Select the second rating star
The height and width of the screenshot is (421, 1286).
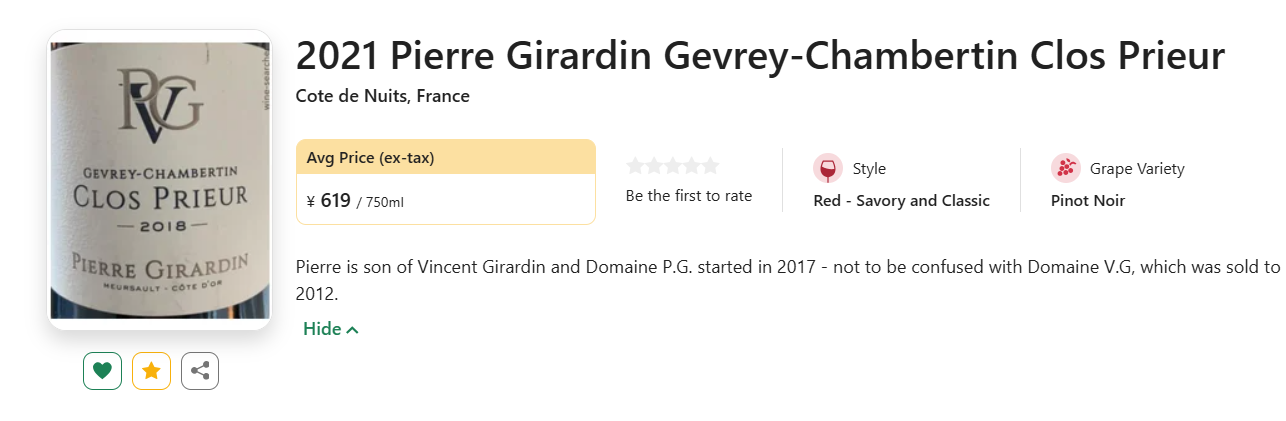pos(654,166)
